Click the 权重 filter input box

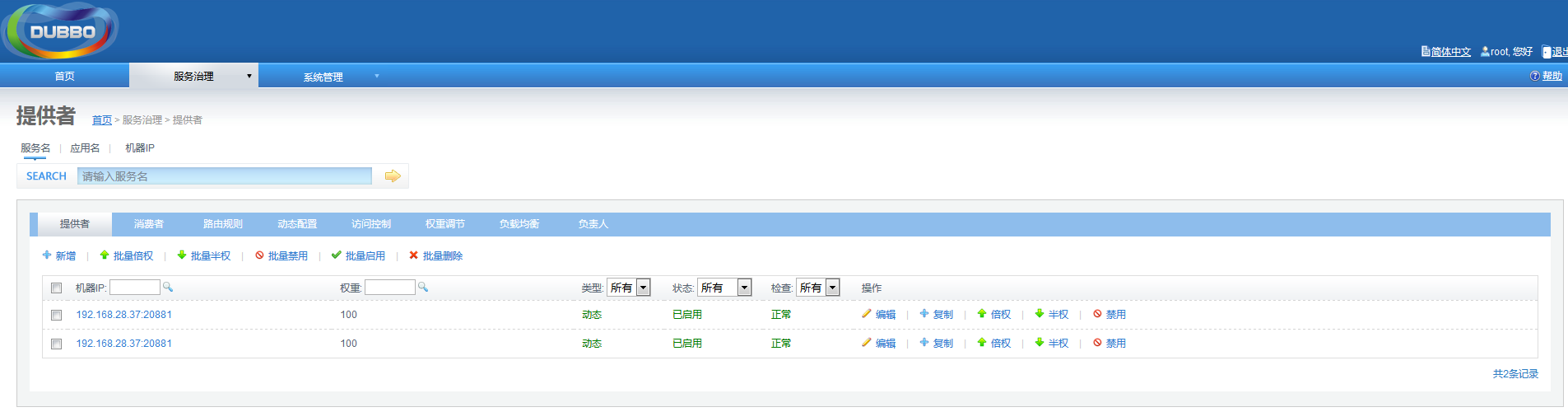[x=390, y=287]
